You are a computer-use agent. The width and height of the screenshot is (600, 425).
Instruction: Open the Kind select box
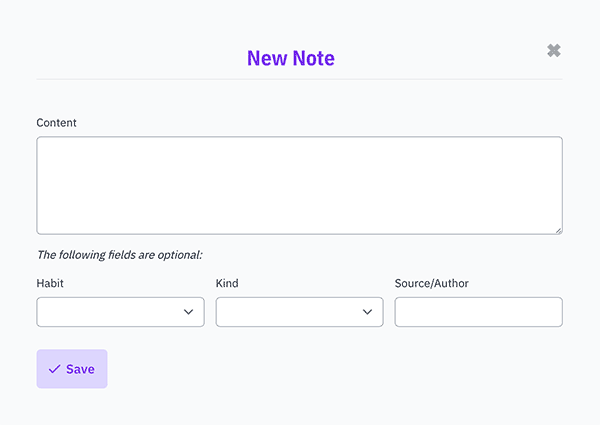pyautogui.click(x=300, y=312)
